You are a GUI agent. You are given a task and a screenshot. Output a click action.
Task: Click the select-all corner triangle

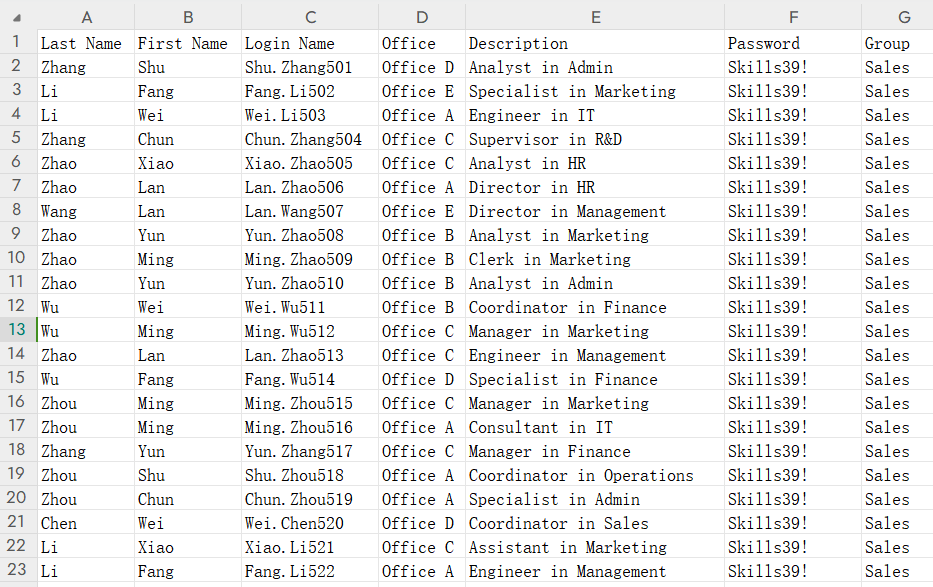point(17,18)
